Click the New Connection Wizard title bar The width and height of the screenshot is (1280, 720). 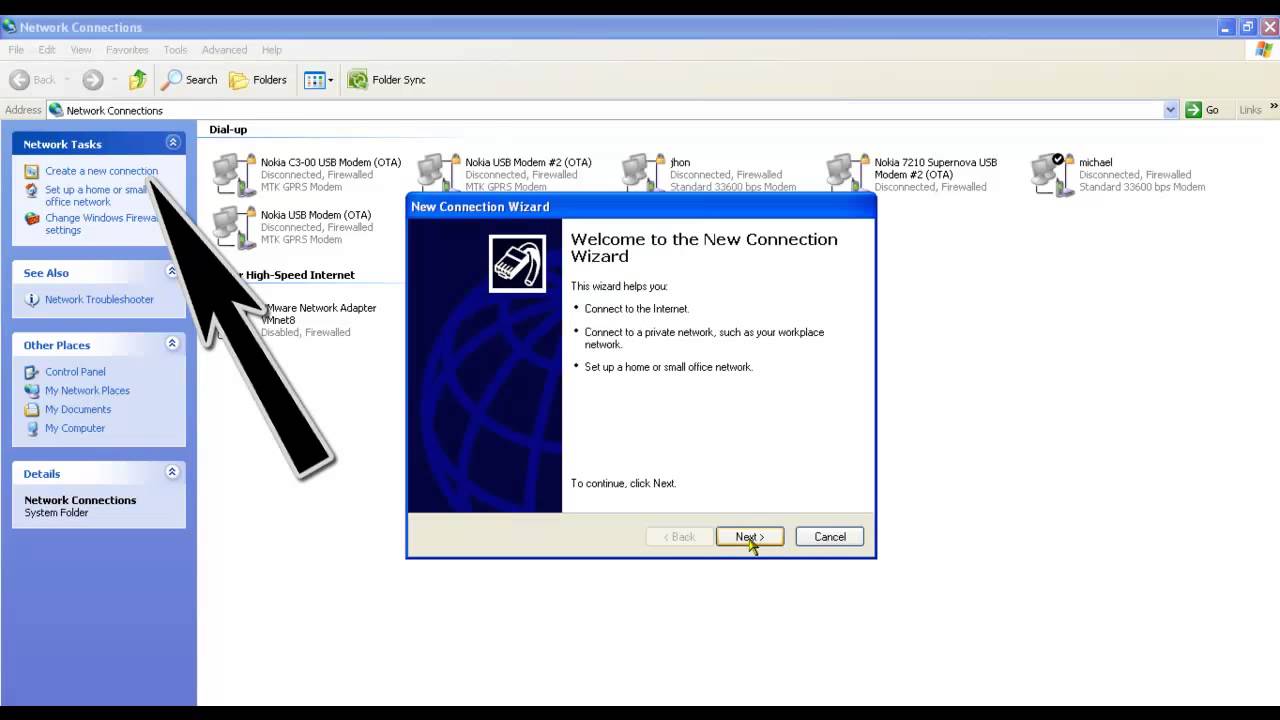tap(641, 206)
